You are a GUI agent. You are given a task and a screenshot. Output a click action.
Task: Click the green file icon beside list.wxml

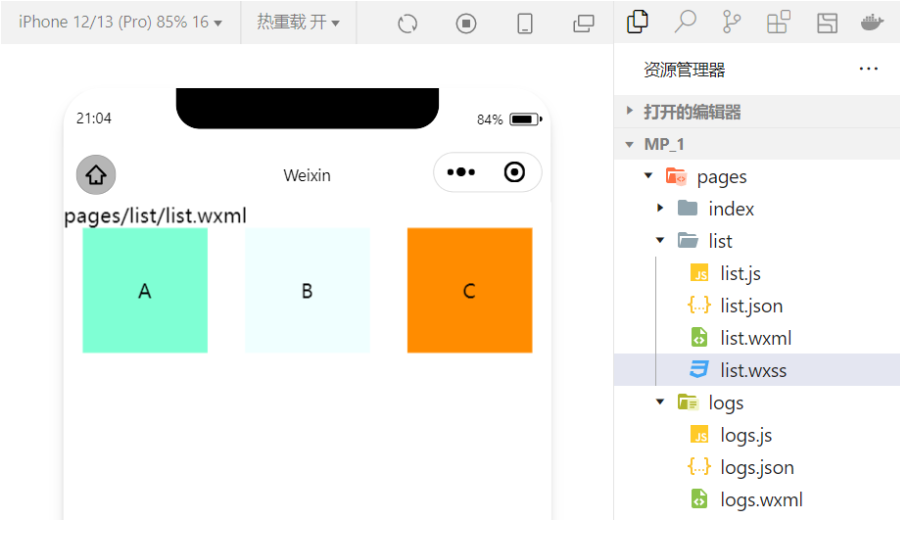699,338
